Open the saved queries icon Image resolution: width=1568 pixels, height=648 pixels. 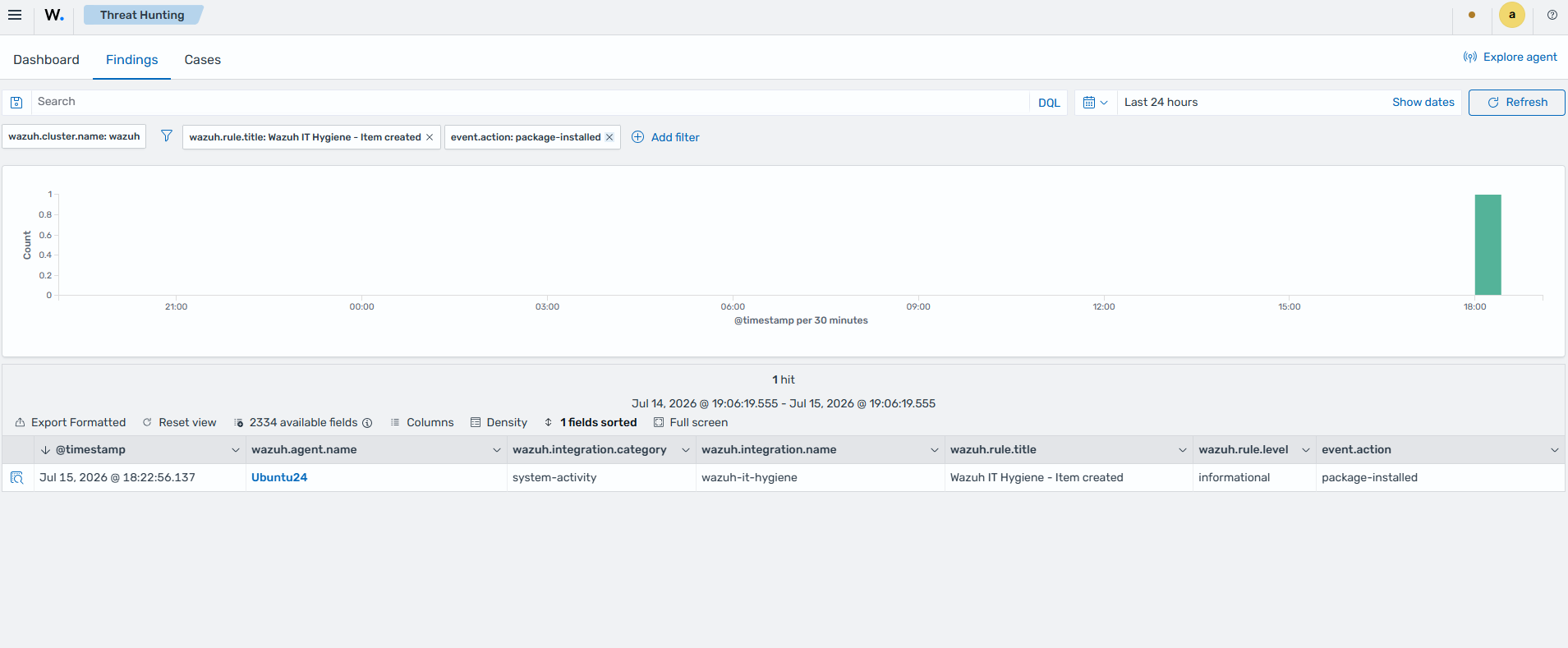click(x=16, y=103)
